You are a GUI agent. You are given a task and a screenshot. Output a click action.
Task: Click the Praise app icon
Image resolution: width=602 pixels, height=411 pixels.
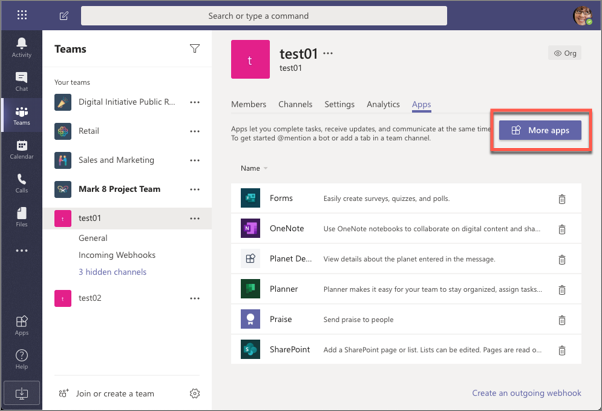pos(250,319)
